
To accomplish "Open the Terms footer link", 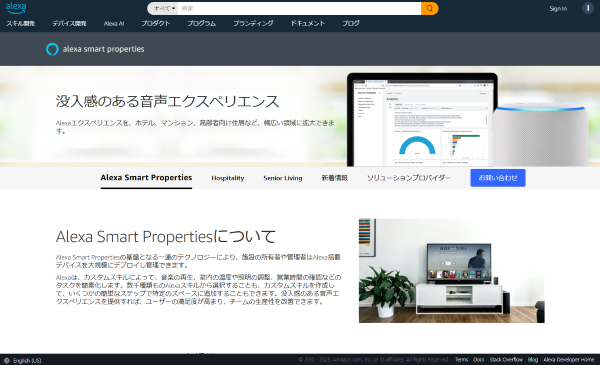I will (x=461, y=360).
